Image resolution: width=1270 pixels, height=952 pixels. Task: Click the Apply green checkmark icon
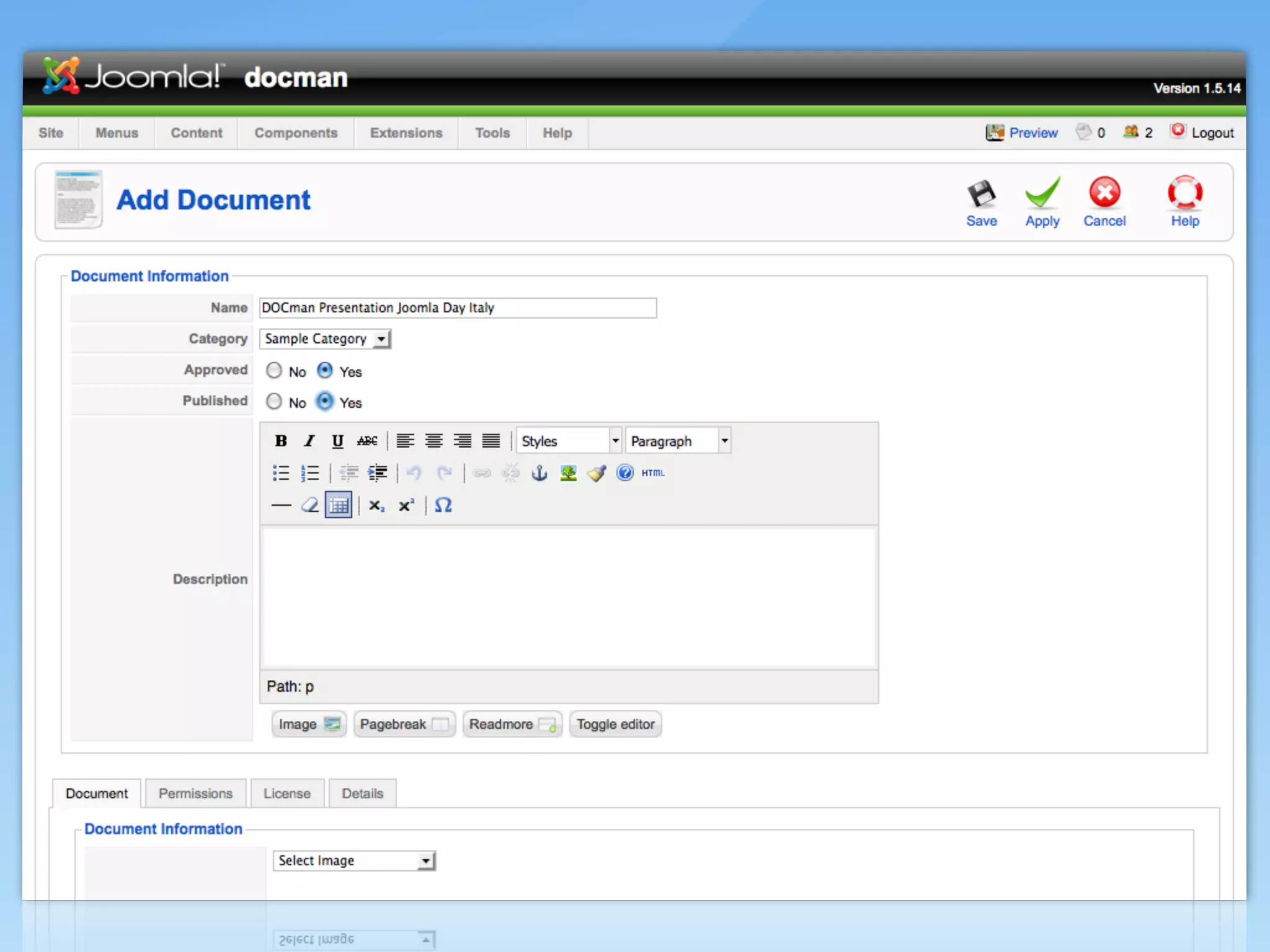1042,193
